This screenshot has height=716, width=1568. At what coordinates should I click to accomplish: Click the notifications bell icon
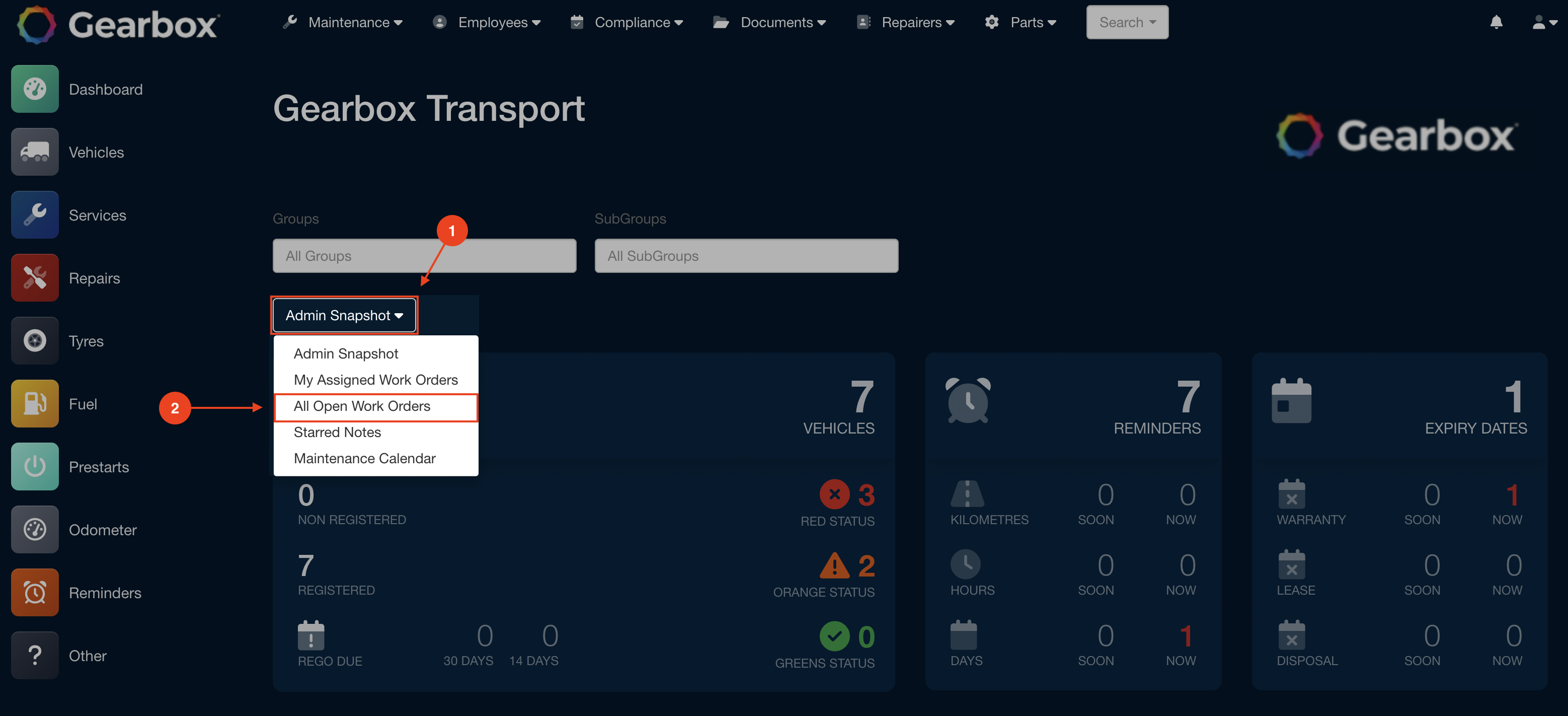coord(1496,23)
